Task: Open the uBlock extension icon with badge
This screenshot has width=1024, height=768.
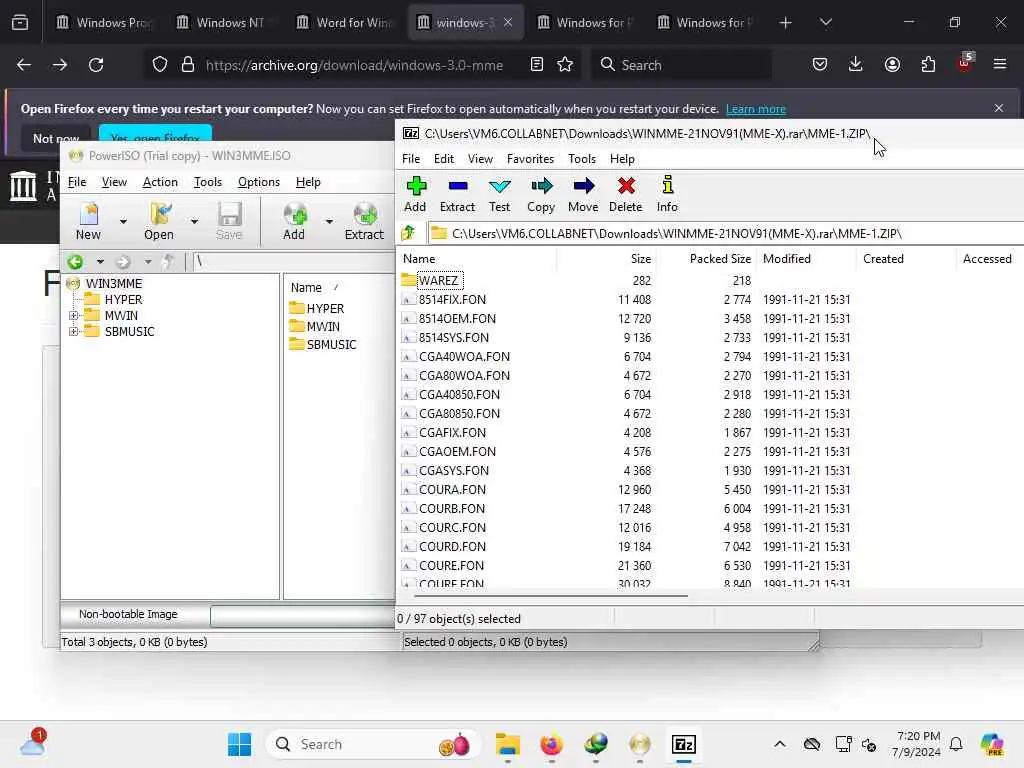Action: [965, 63]
